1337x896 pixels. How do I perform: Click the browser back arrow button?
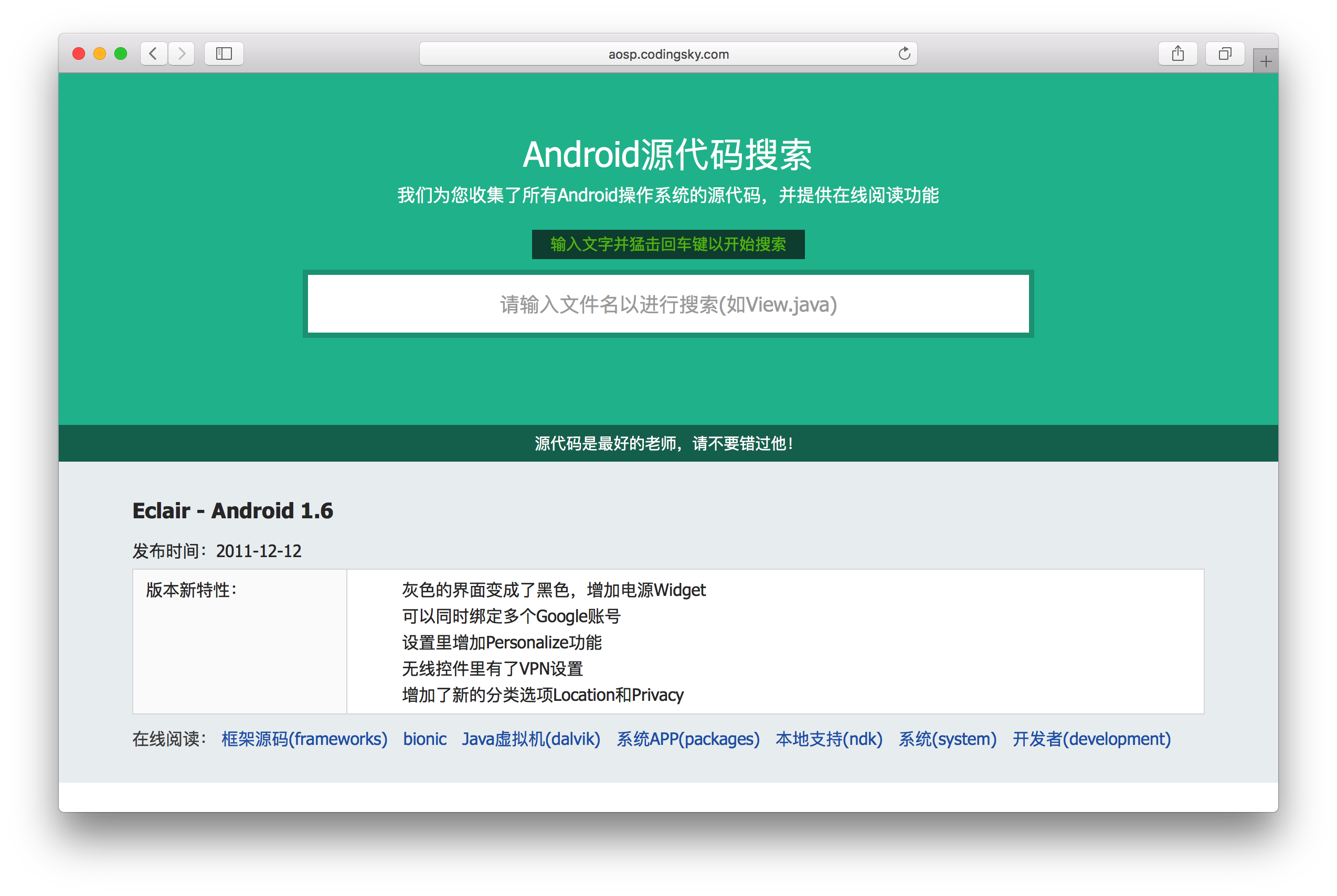tap(153, 54)
